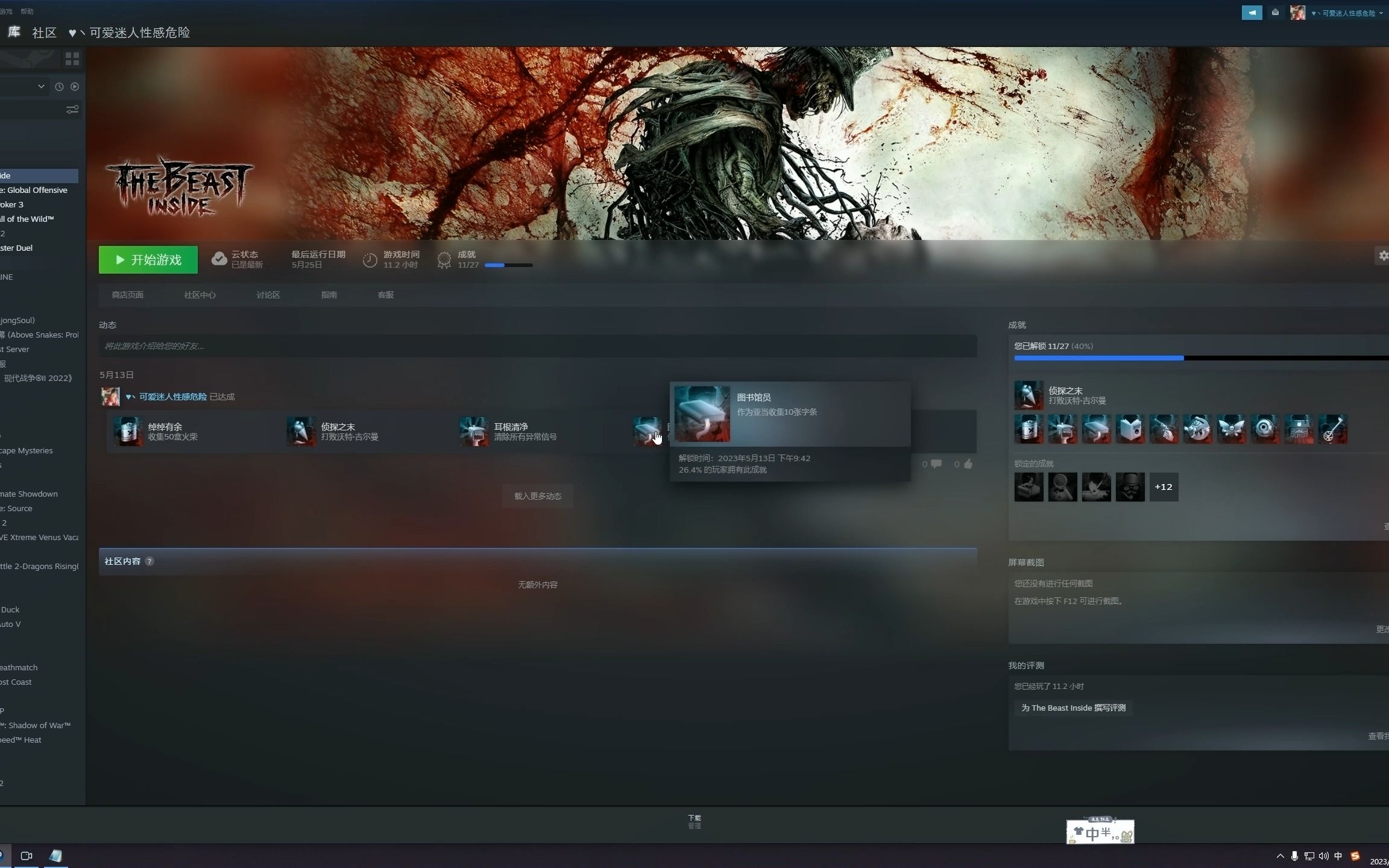Go to the 库 library tab
Screen dimensions: 1389x868
coord(14,32)
